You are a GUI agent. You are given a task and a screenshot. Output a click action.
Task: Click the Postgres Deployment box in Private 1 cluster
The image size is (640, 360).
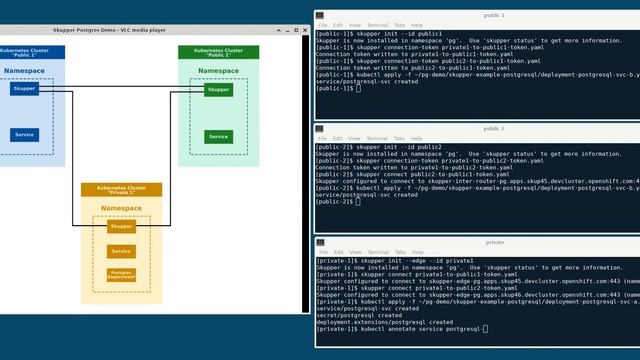pos(121,275)
